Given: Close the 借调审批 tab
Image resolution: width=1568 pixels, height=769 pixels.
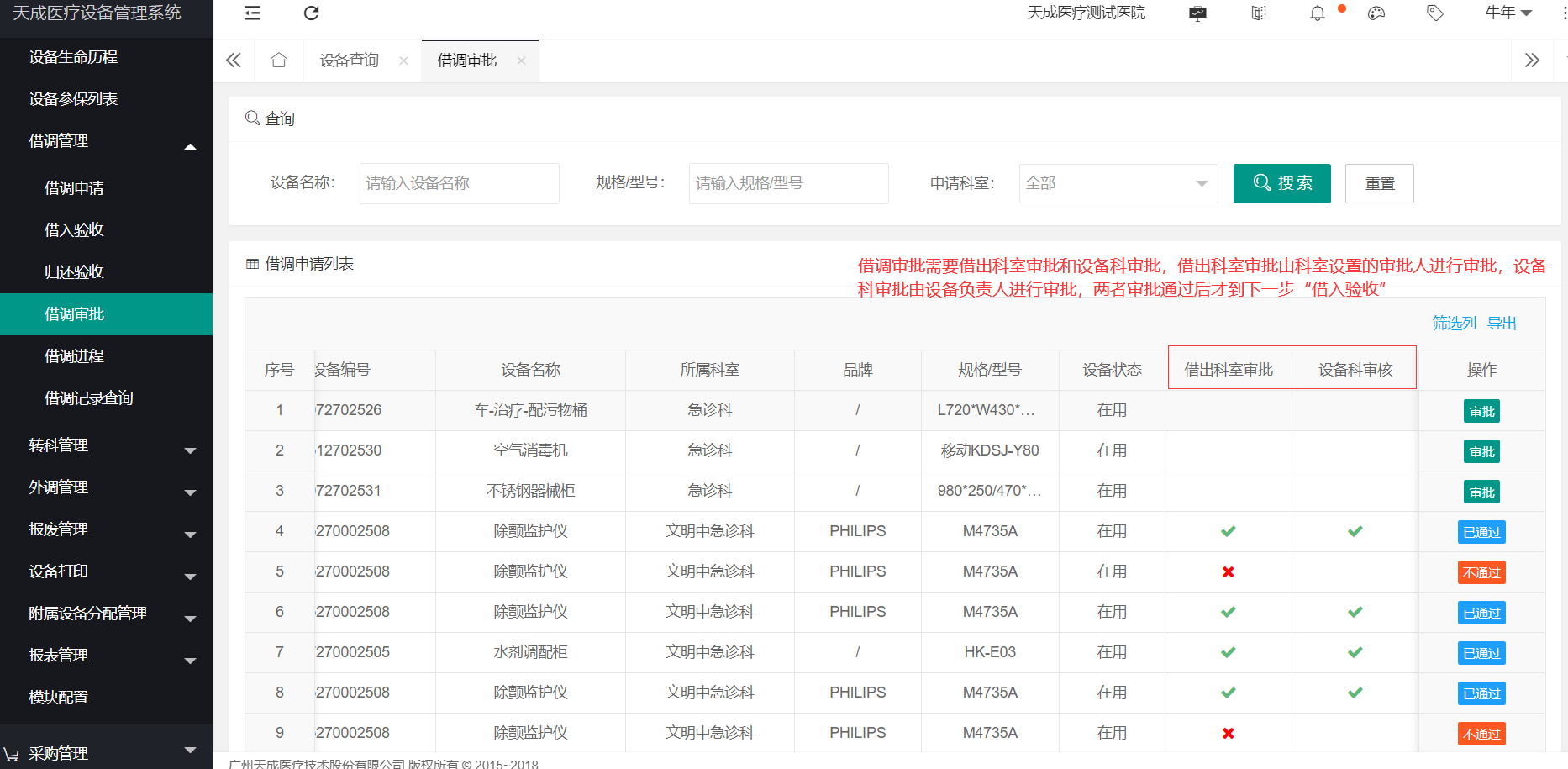Looking at the screenshot, I should coord(521,61).
